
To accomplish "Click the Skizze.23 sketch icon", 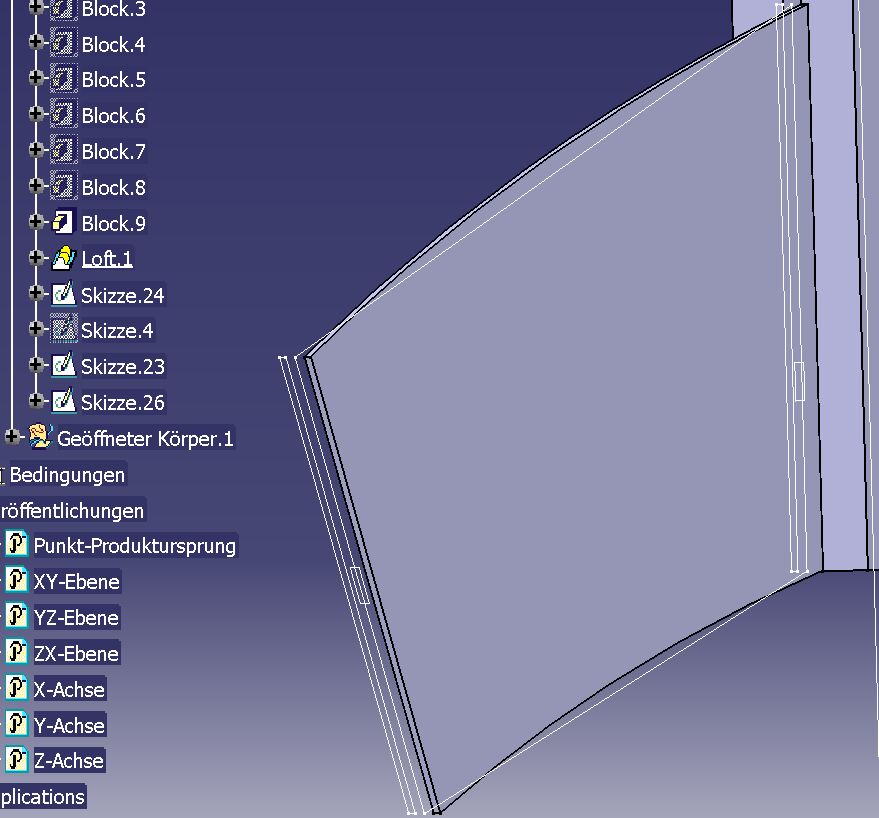I will coord(63,365).
